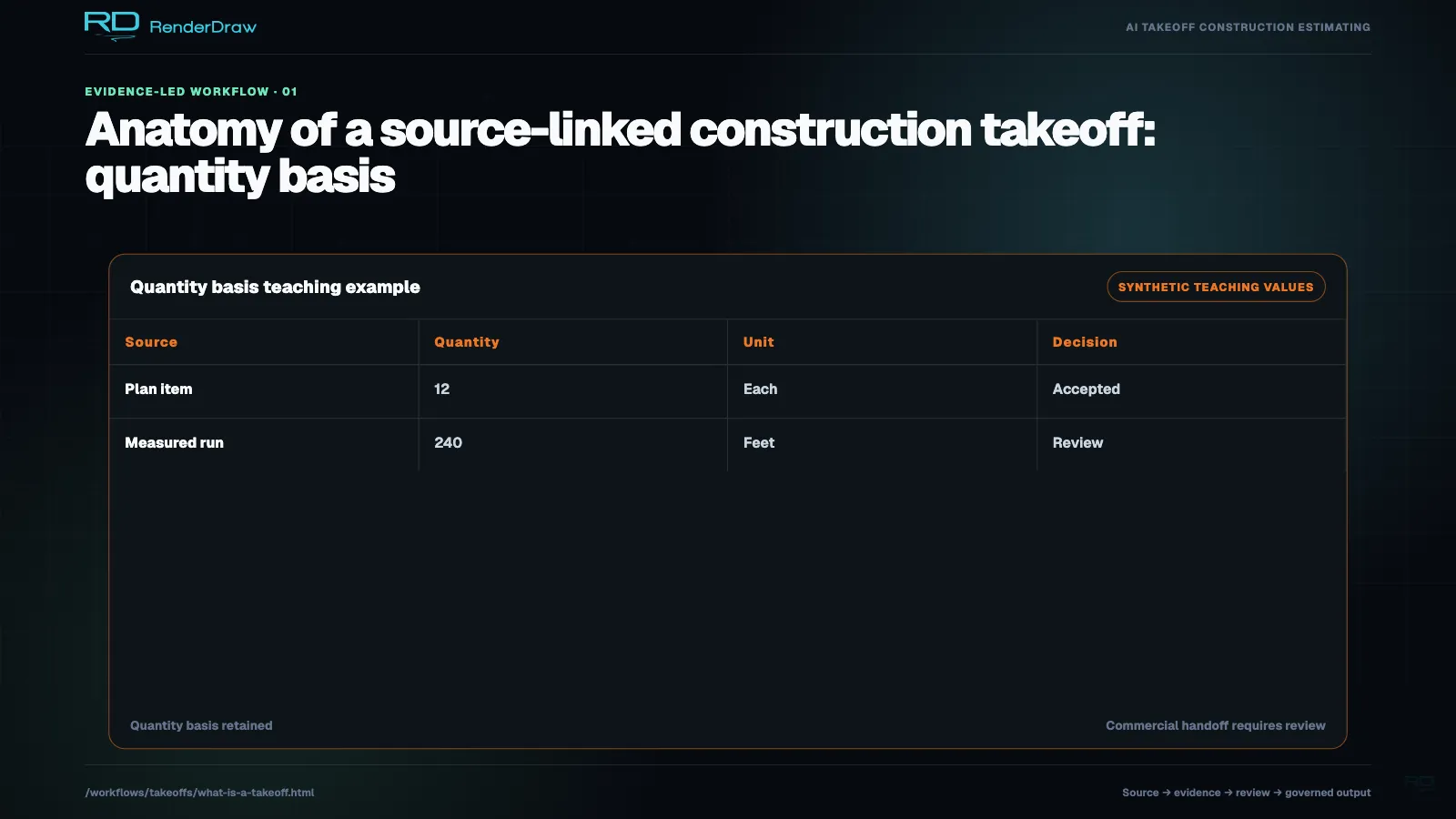1456x819 pixels.
Task: Click the Commercial handoff requires review note
Action: (1216, 726)
